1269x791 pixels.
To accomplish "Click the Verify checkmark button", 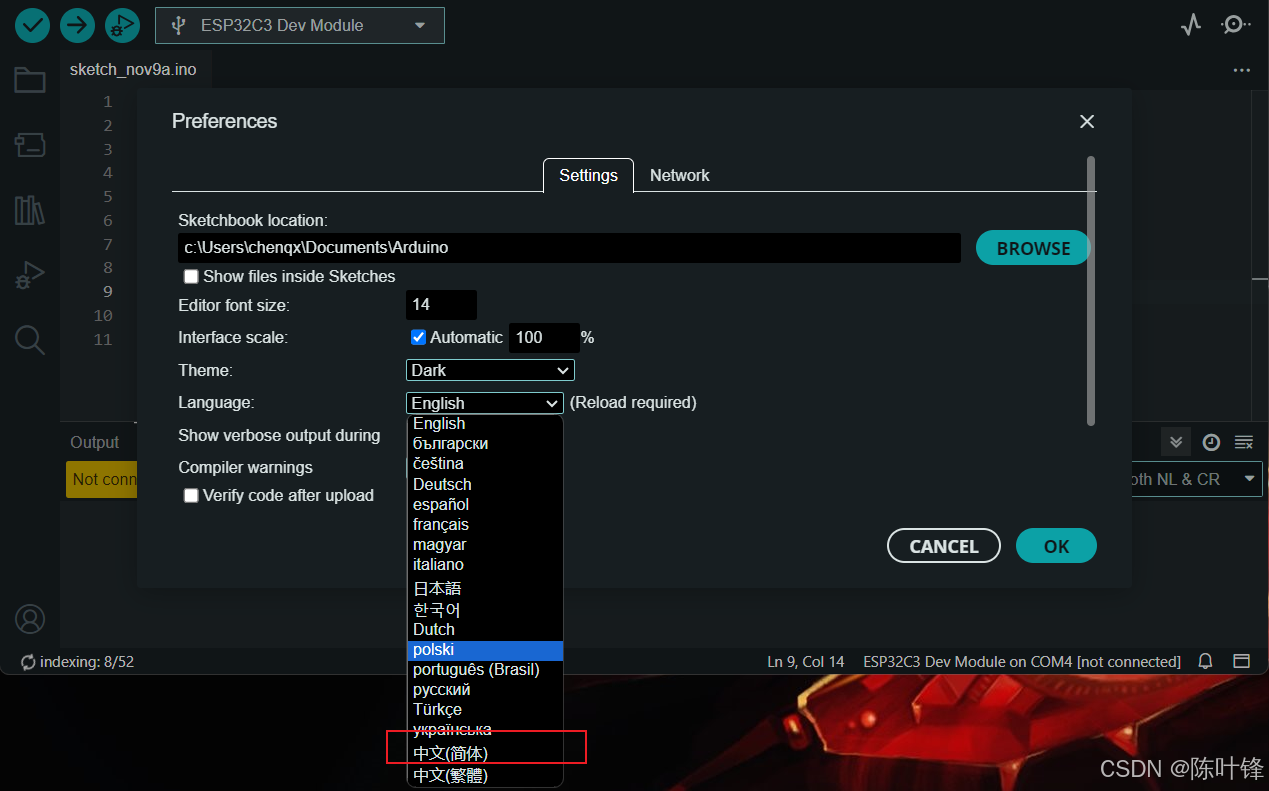I will tap(32, 25).
